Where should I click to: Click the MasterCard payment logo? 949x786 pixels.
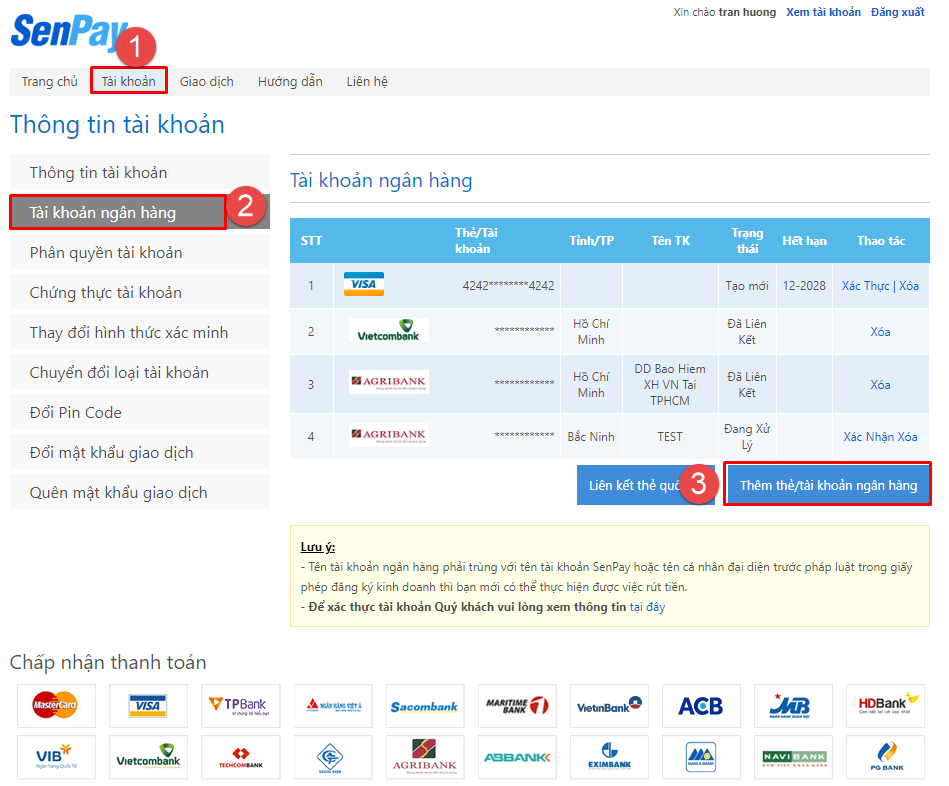click(x=56, y=705)
